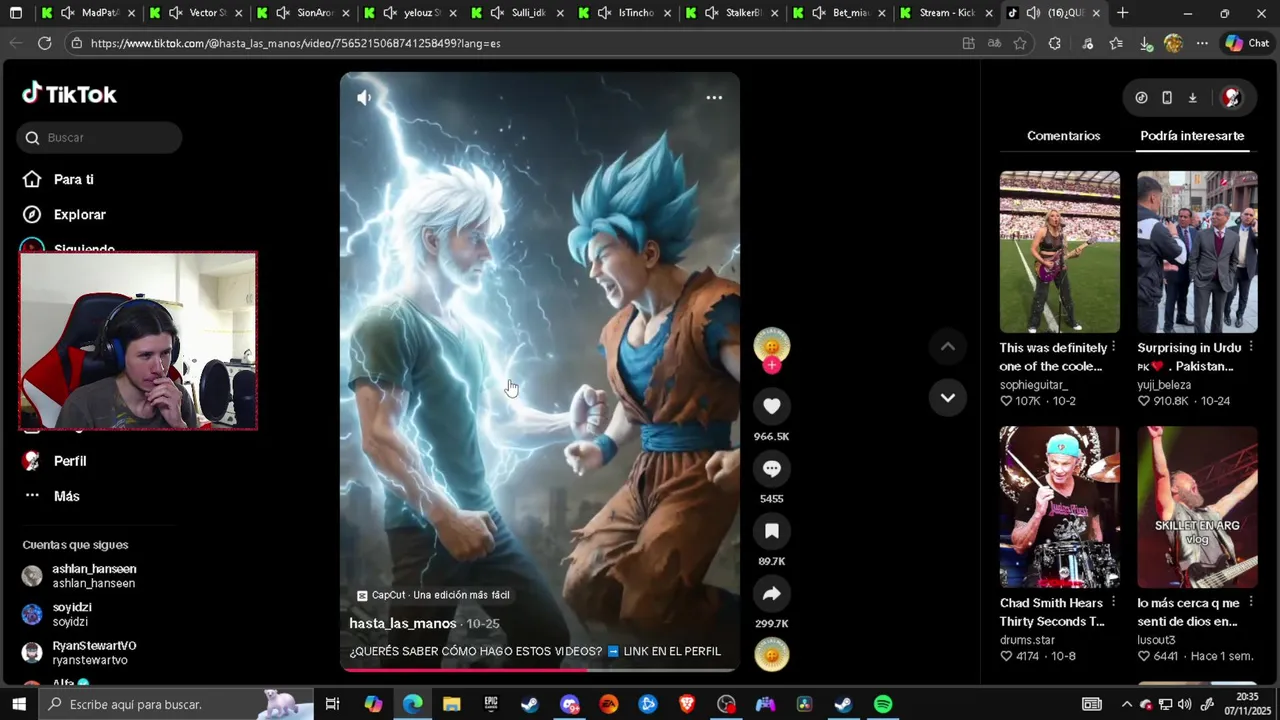The height and width of the screenshot is (720, 1280).
Task: Mute the TikTok video sound
Action: point(364,97)
